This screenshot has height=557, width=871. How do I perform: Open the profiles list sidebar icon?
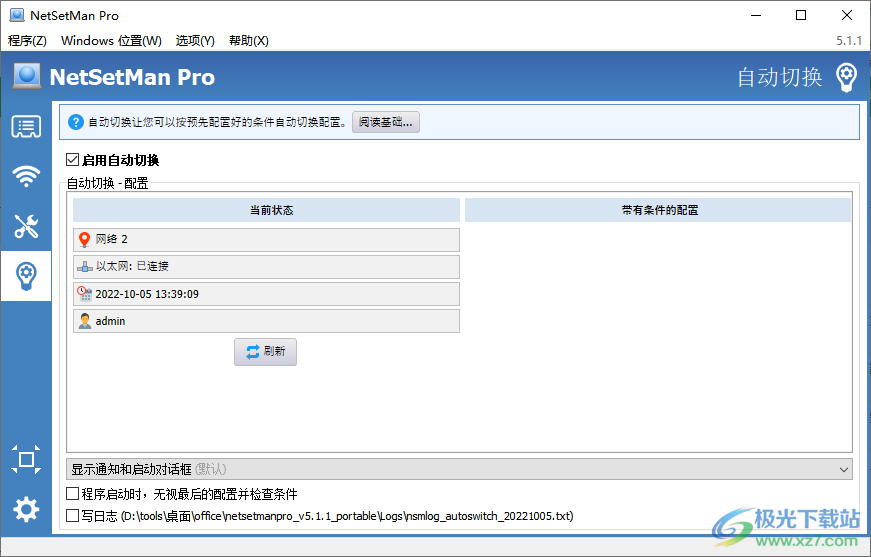coord(26,127)
